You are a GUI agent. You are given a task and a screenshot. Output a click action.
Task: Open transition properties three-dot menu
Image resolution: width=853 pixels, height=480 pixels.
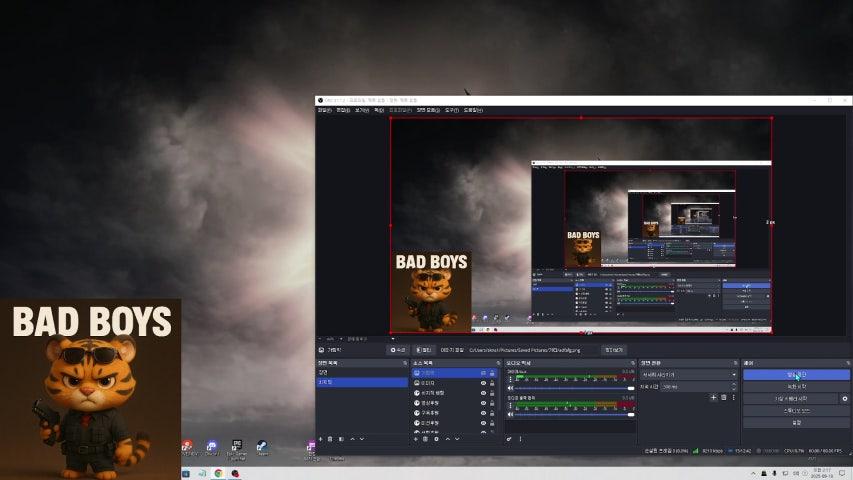733,398
